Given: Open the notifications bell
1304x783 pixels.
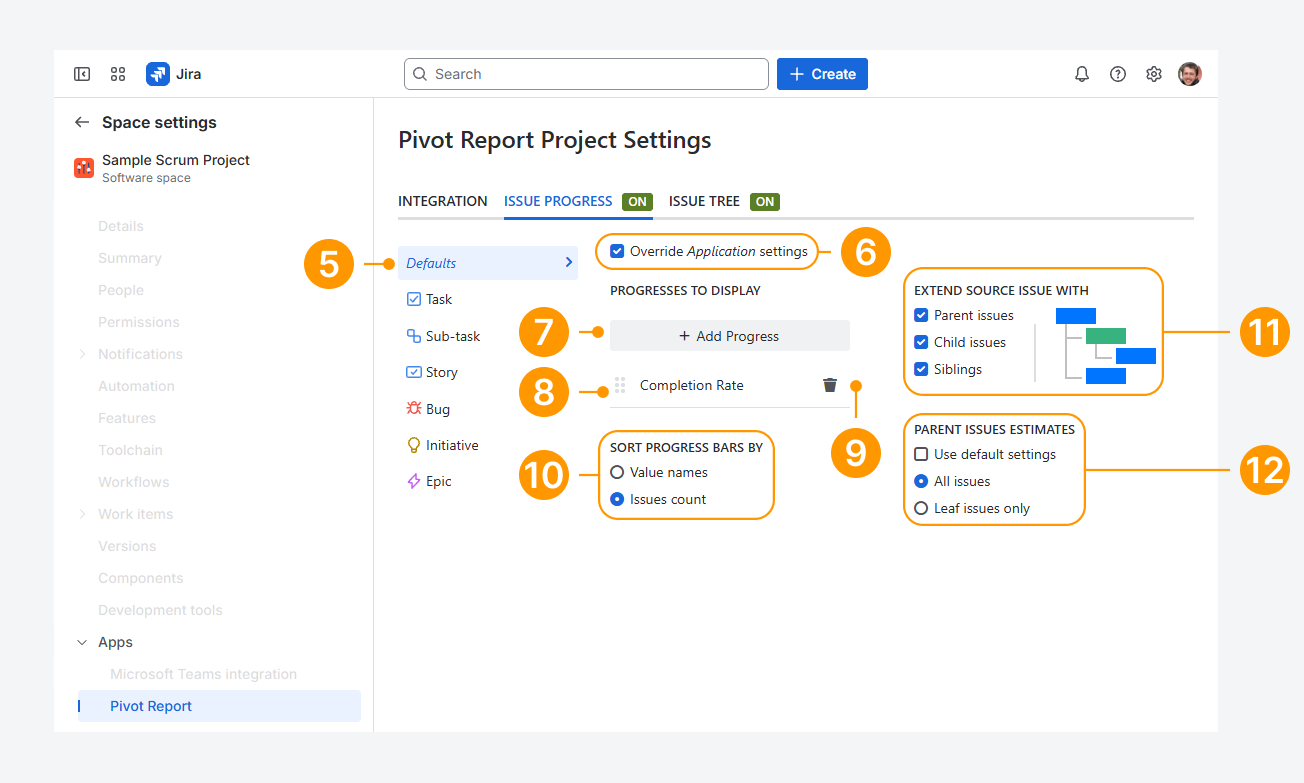Looking at the screenshot, I should pos(1082,74).
